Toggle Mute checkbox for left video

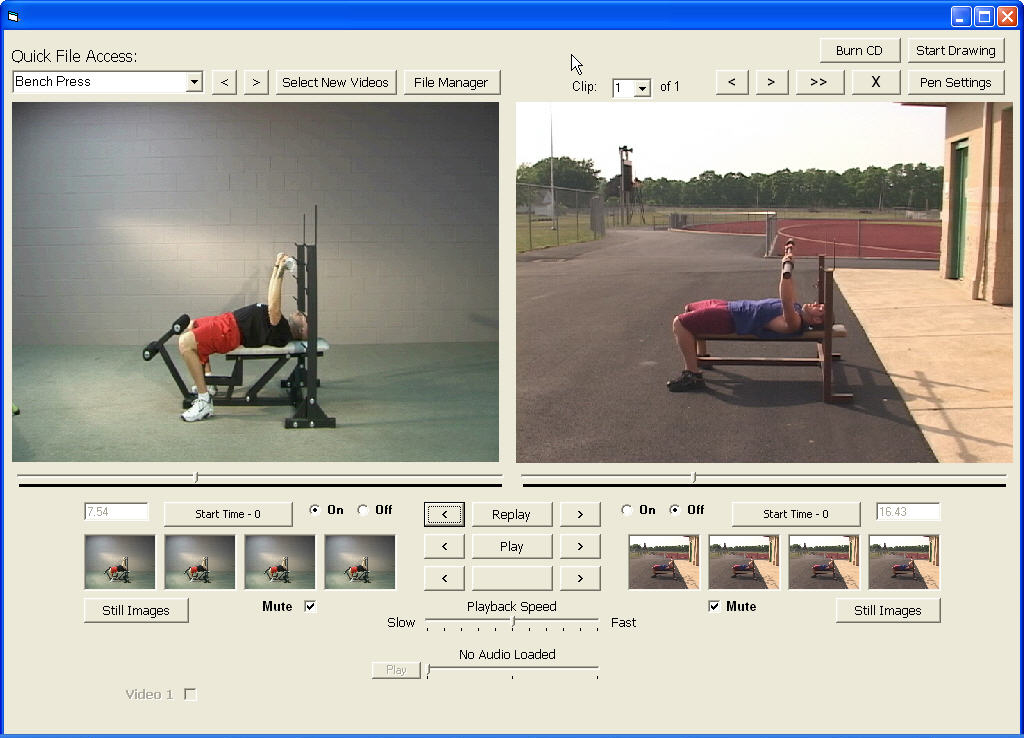click(310, 607)
